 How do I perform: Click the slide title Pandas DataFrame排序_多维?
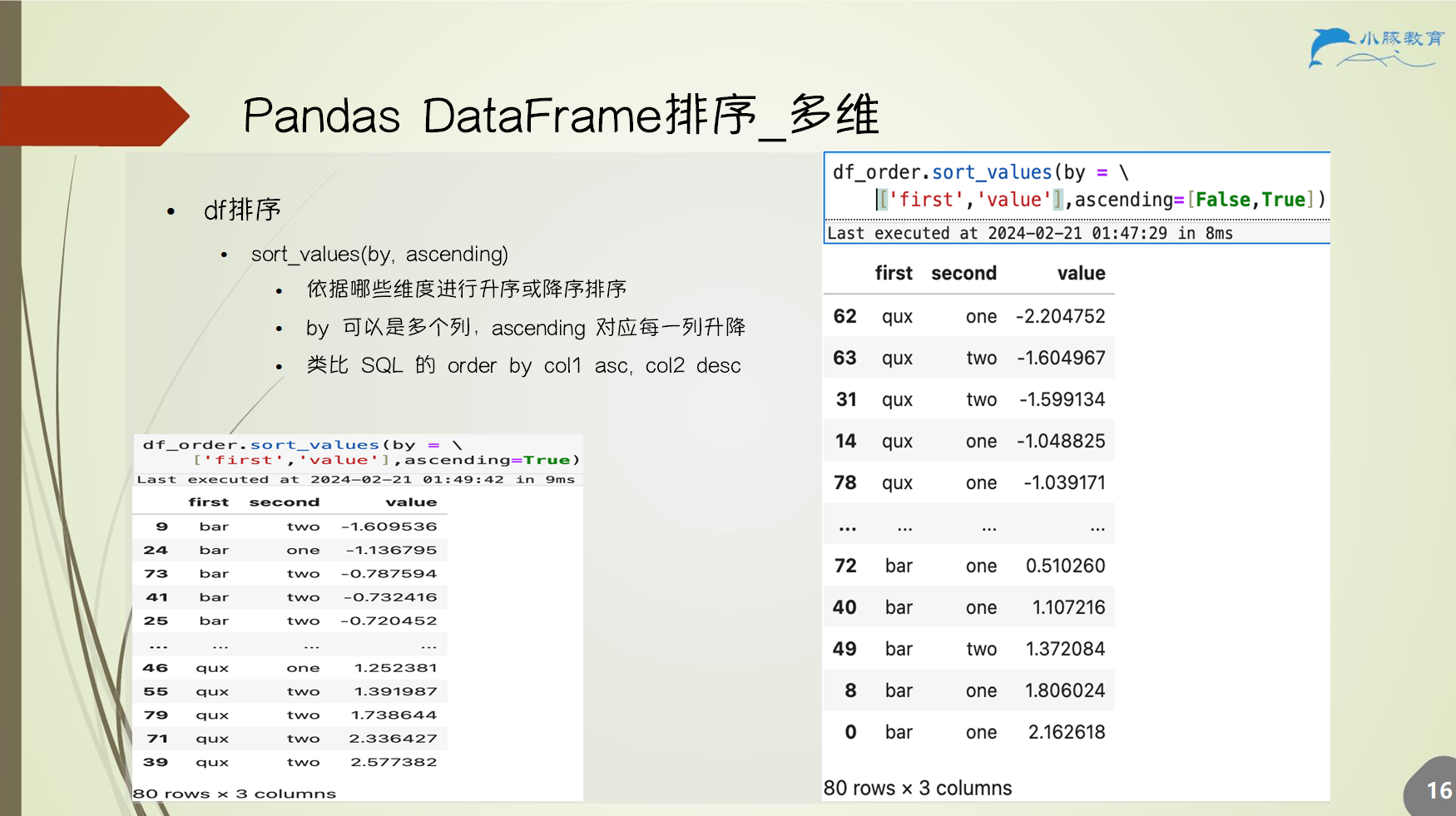[561, 116]
